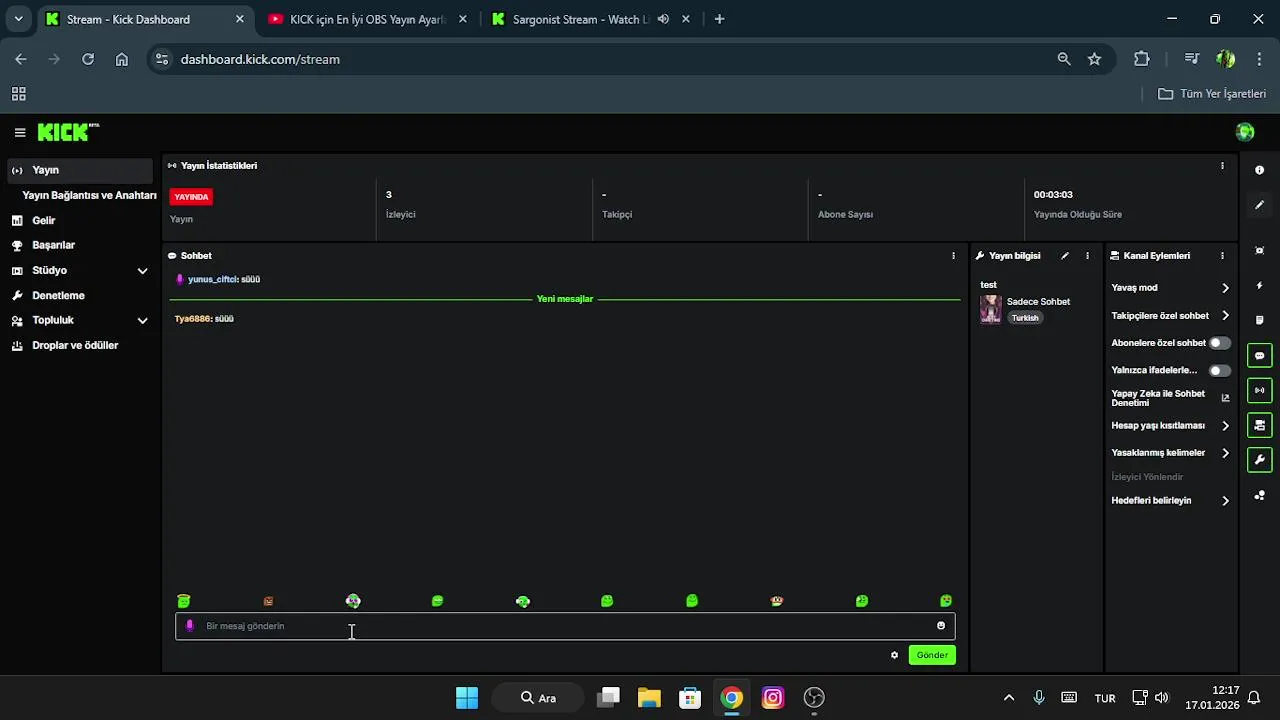This screenshot has width=1280, height=720.
Task: Send message with Gönder button
Action: [x=932, y=655]
